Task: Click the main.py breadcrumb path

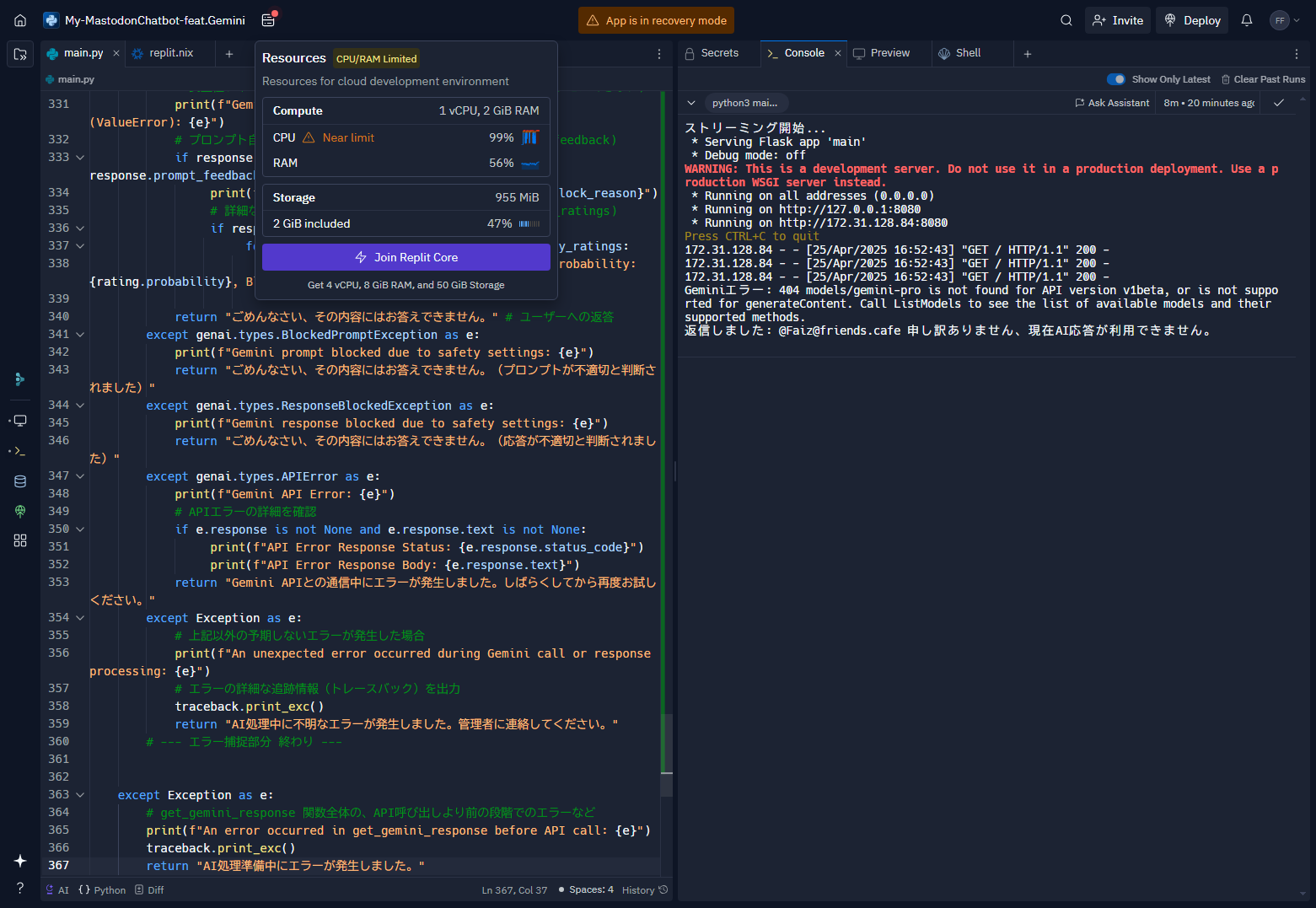Action: click(70, 79)
